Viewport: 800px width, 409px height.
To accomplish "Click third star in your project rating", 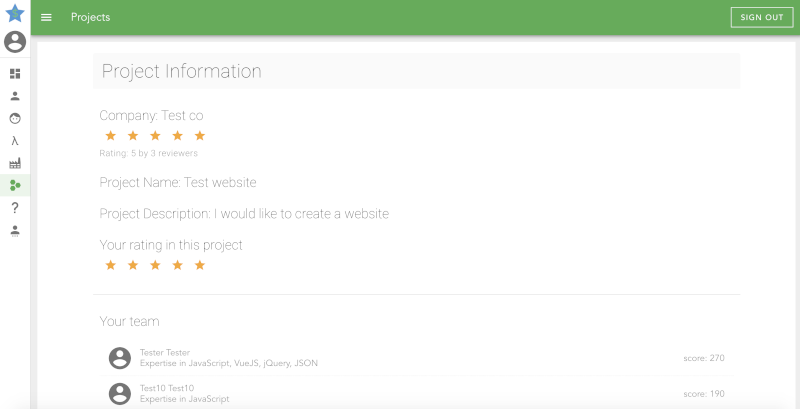I will 155,265.
